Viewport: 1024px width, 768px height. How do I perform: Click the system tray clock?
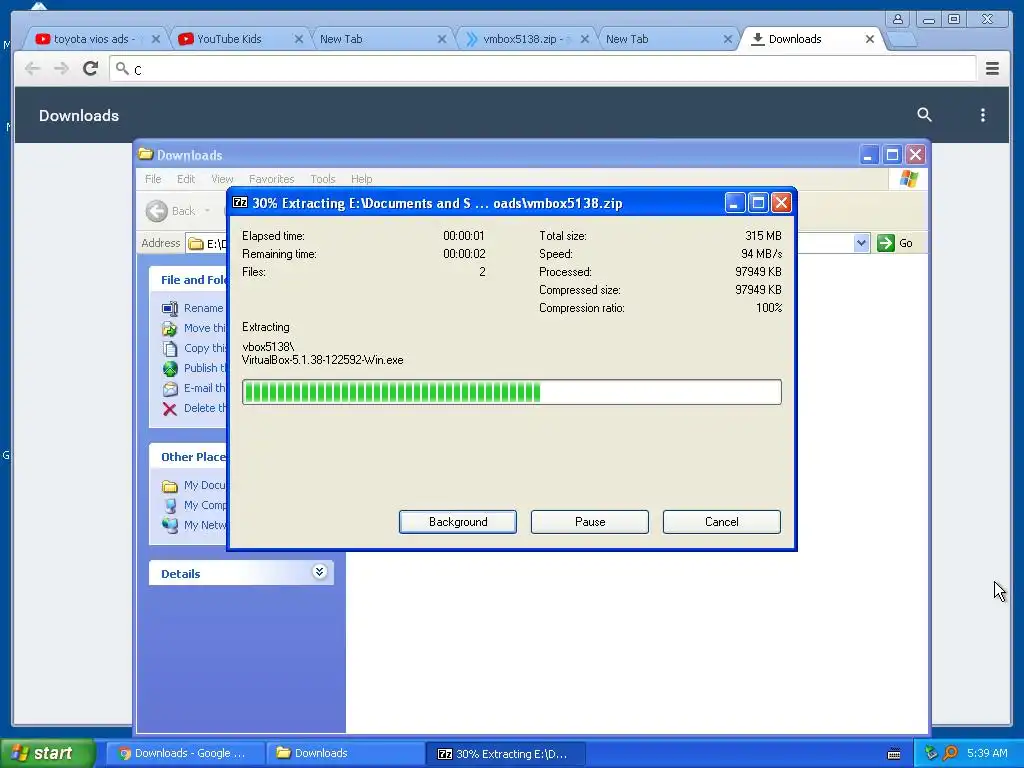[987, 753]
